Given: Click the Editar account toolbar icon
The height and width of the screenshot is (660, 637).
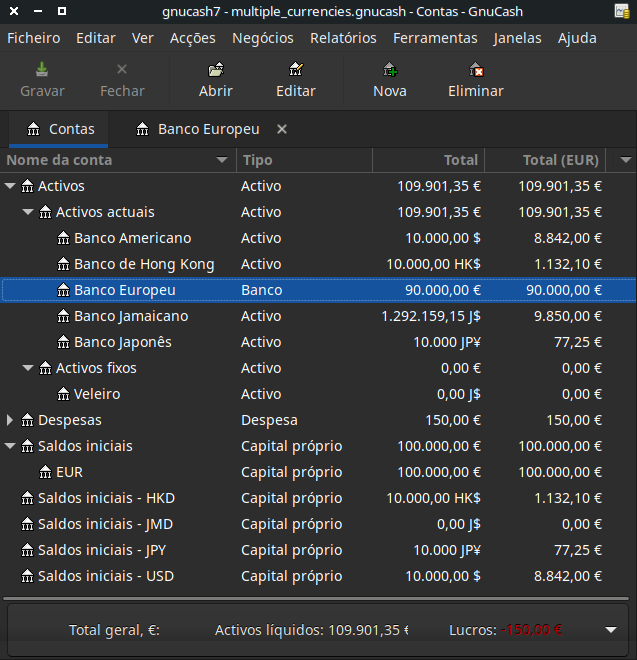Looking at the screenshot, I should click(295, 70).
